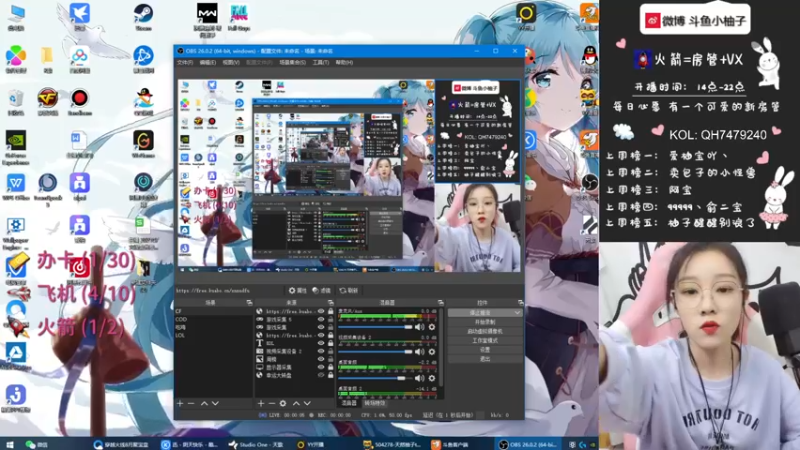Screen dimensions: 800x450
Task: Pop out the 来源 dock panel
Action: click(331, 303)
